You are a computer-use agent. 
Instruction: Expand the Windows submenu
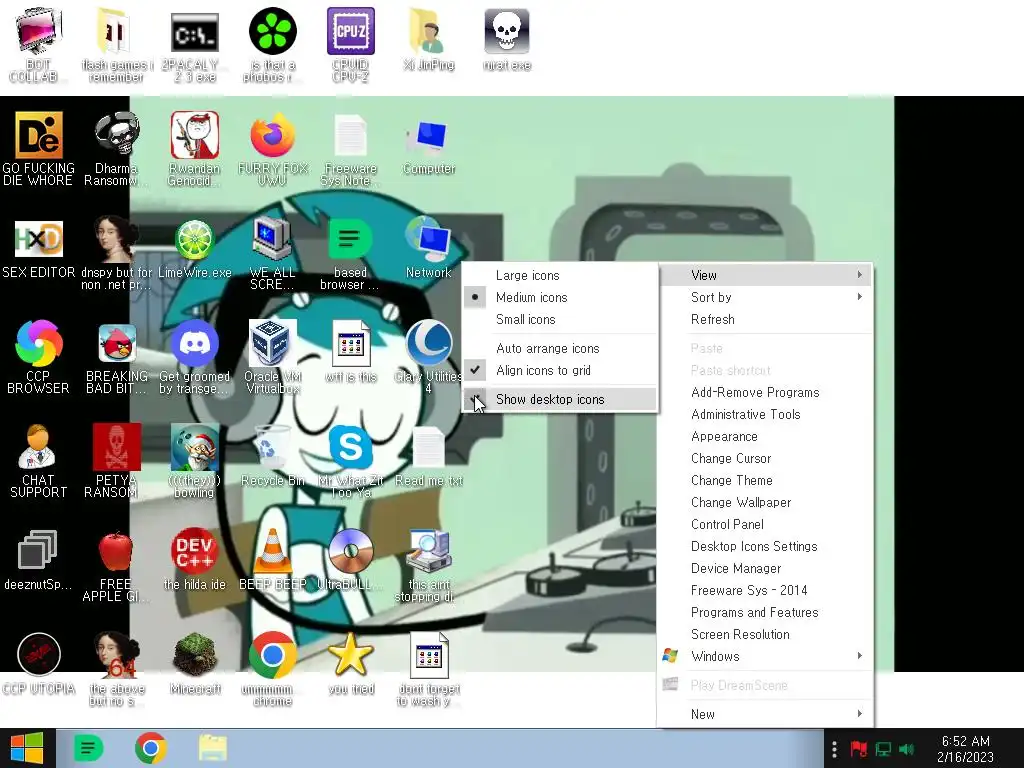click(765, 656)
